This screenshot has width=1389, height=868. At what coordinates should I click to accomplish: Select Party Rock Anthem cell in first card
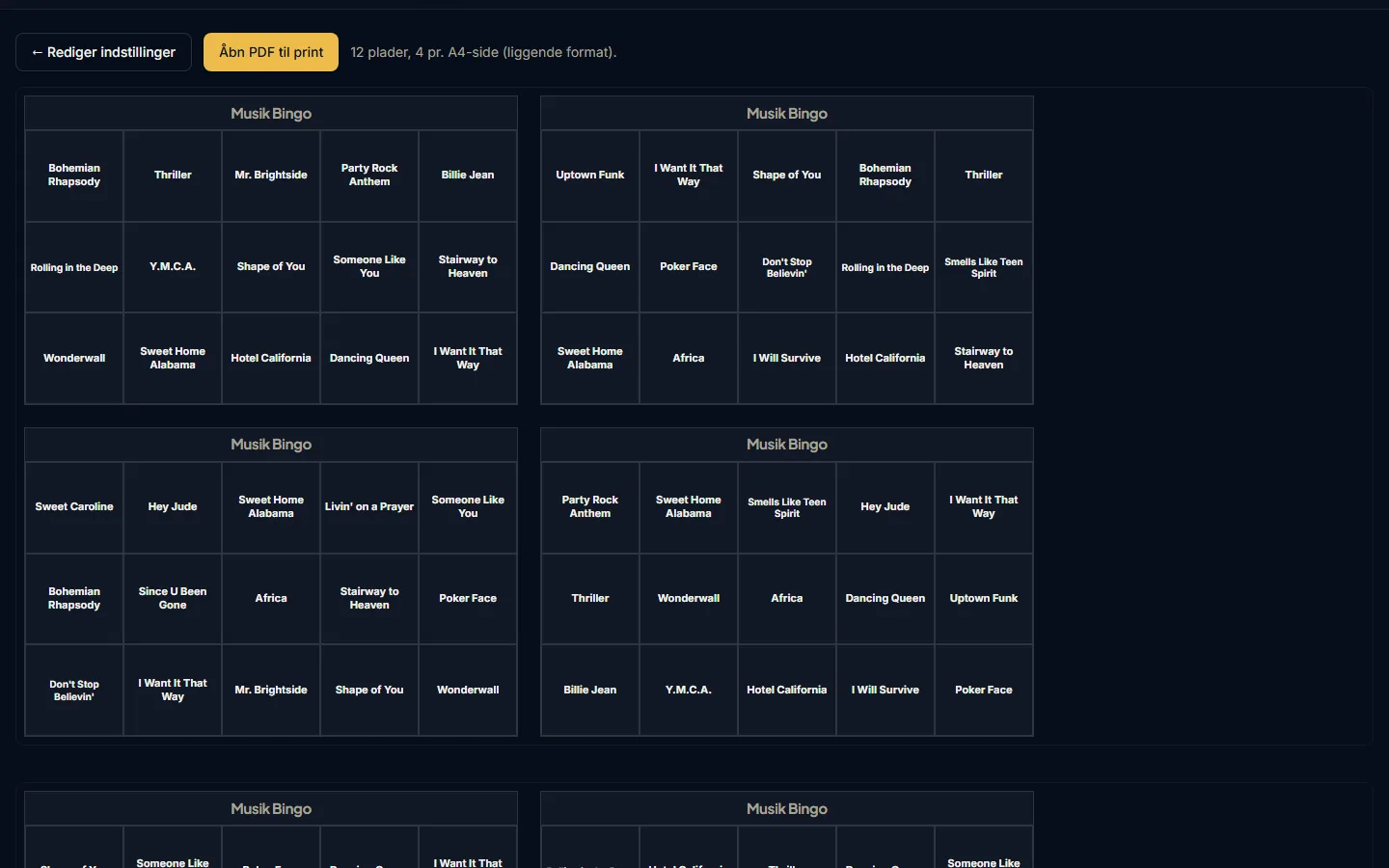tap(369, 176)
